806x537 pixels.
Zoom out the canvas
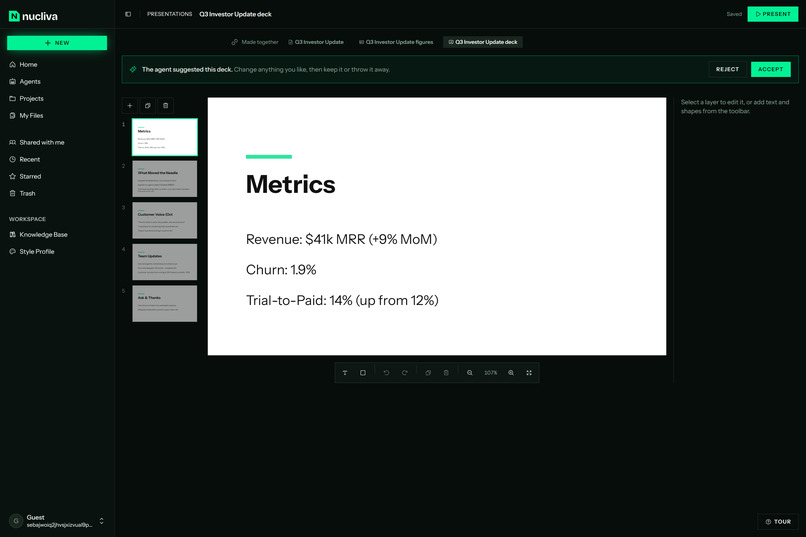(x=470, y=373)
